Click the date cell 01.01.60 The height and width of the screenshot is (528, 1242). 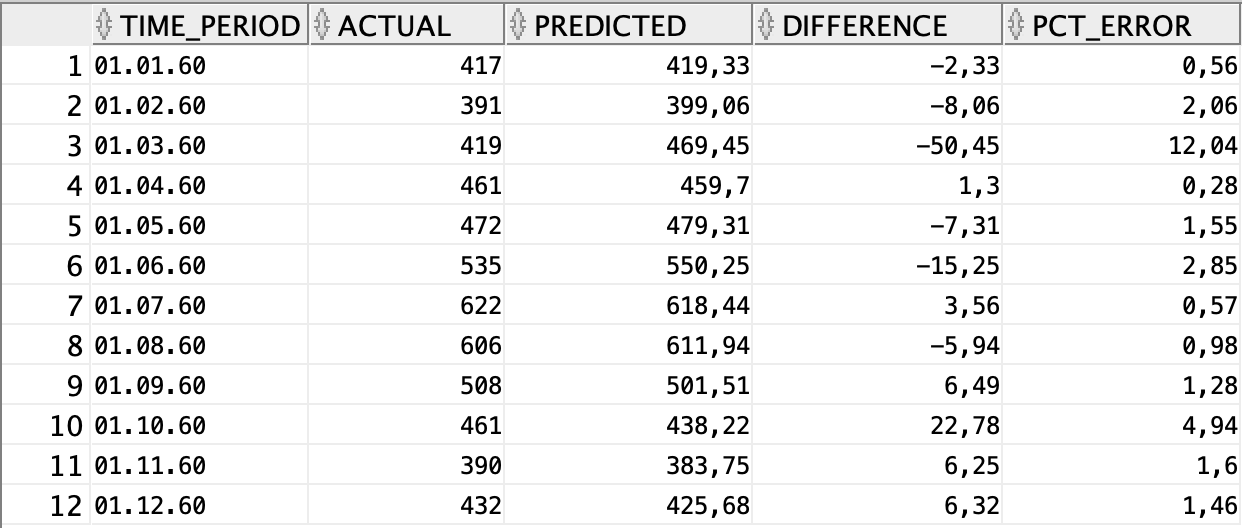(150, 66)
